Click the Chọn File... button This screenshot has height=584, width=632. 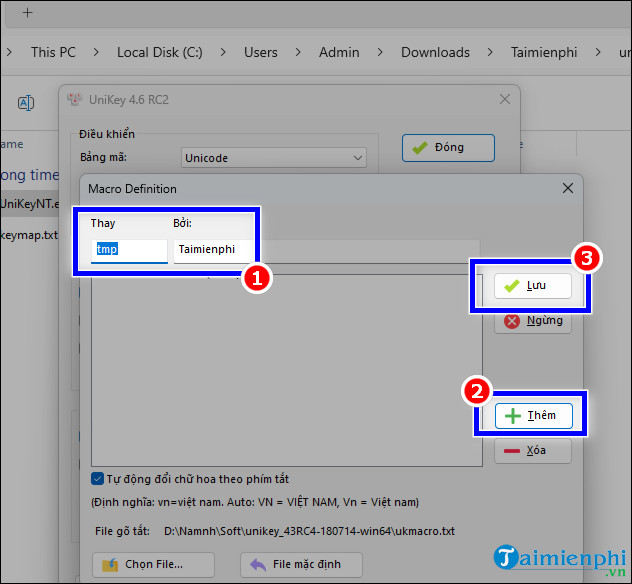coord(153,564)
